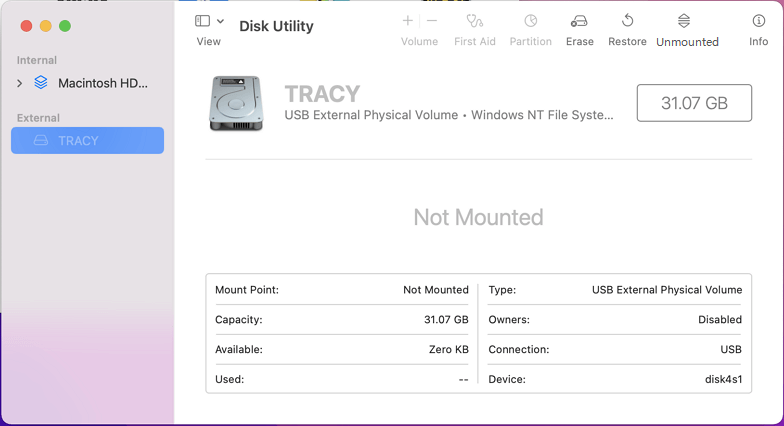Viewport: 784px width, 426px height.
Task: Minimize the Disk Utility window
Action: pos(45,26)
